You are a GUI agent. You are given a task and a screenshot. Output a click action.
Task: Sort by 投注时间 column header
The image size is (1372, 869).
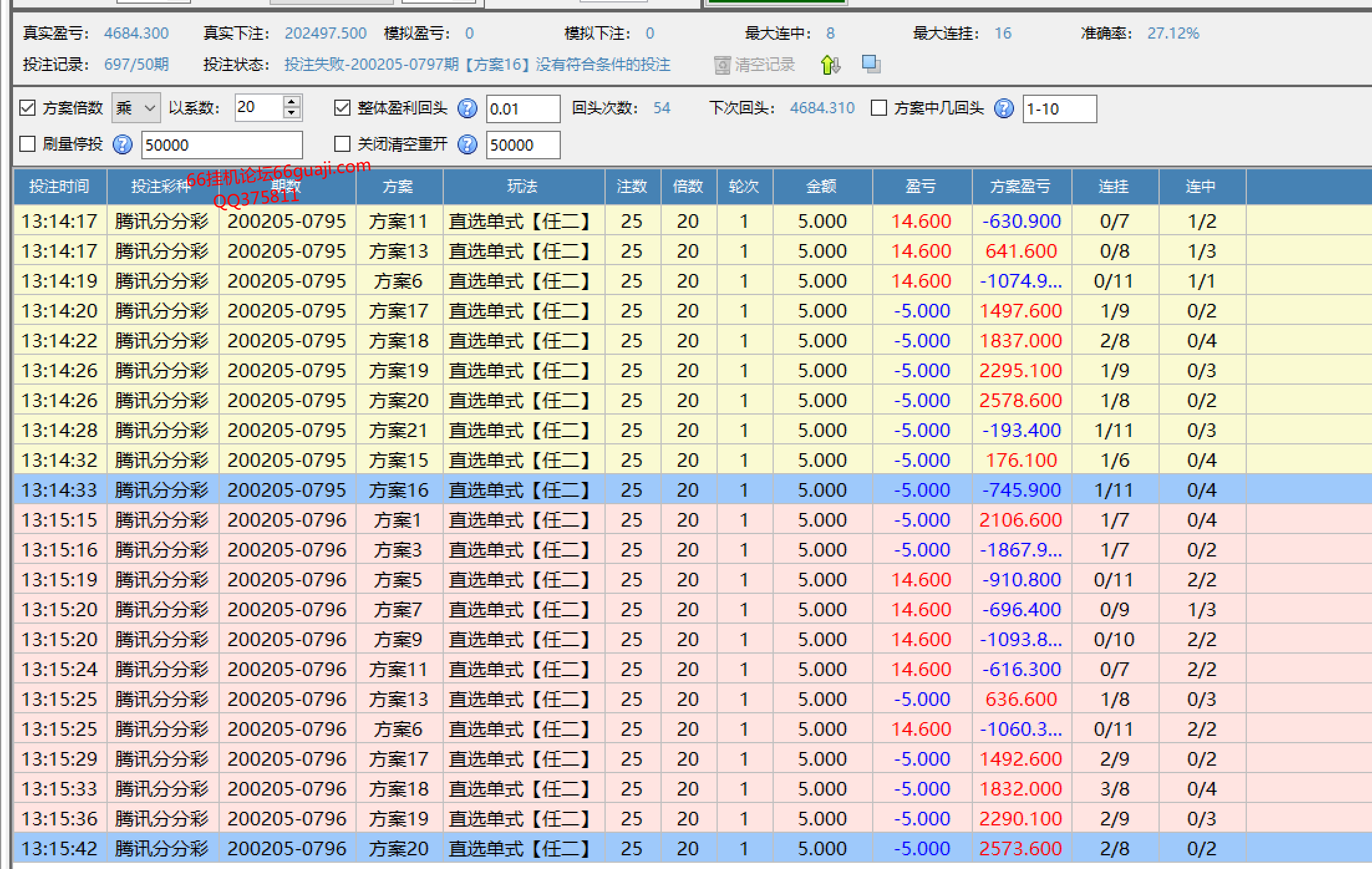(60, 186)
